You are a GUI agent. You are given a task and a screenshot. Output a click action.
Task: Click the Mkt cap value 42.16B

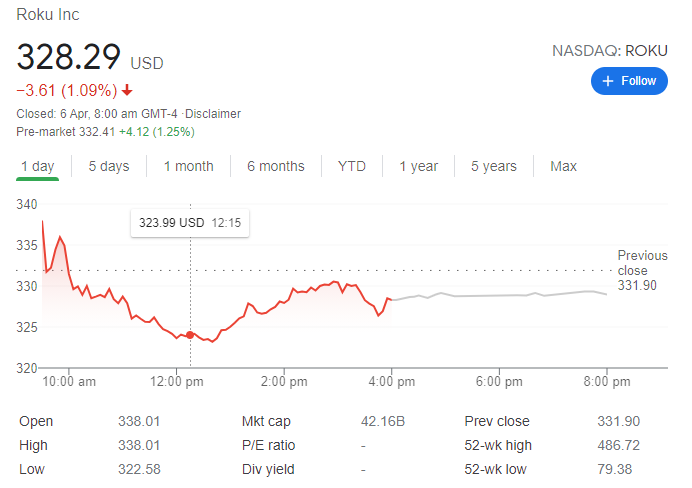coord(383,421)
